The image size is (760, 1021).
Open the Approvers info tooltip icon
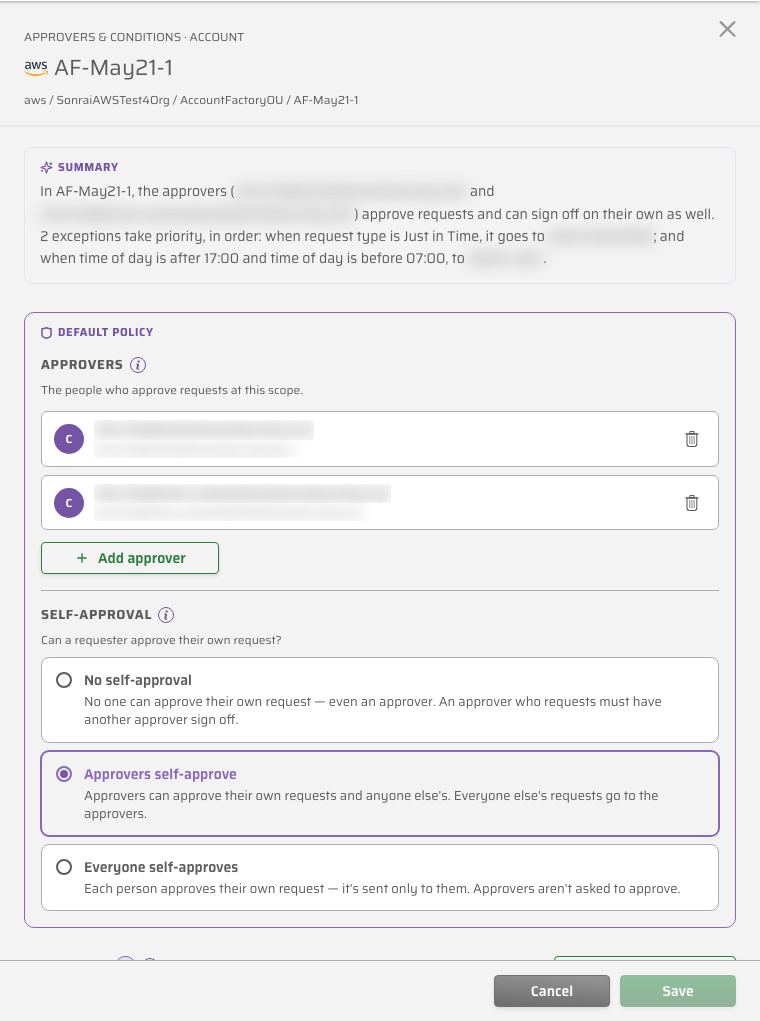tap(137, 365)
